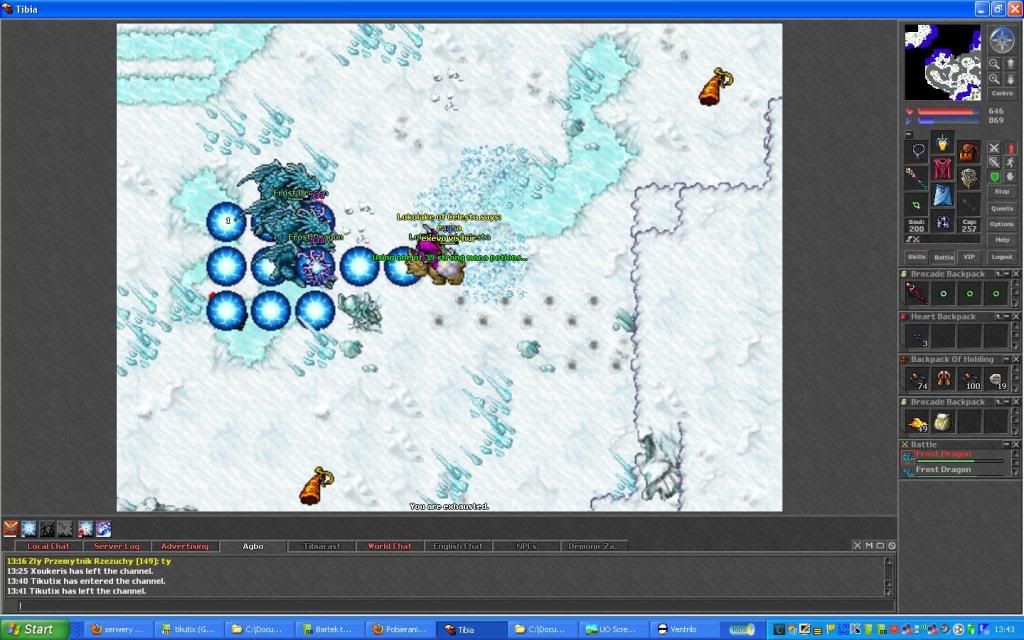Select the boots item in Backpack Of Holding
1024x640 pixels.
[943, 379]
